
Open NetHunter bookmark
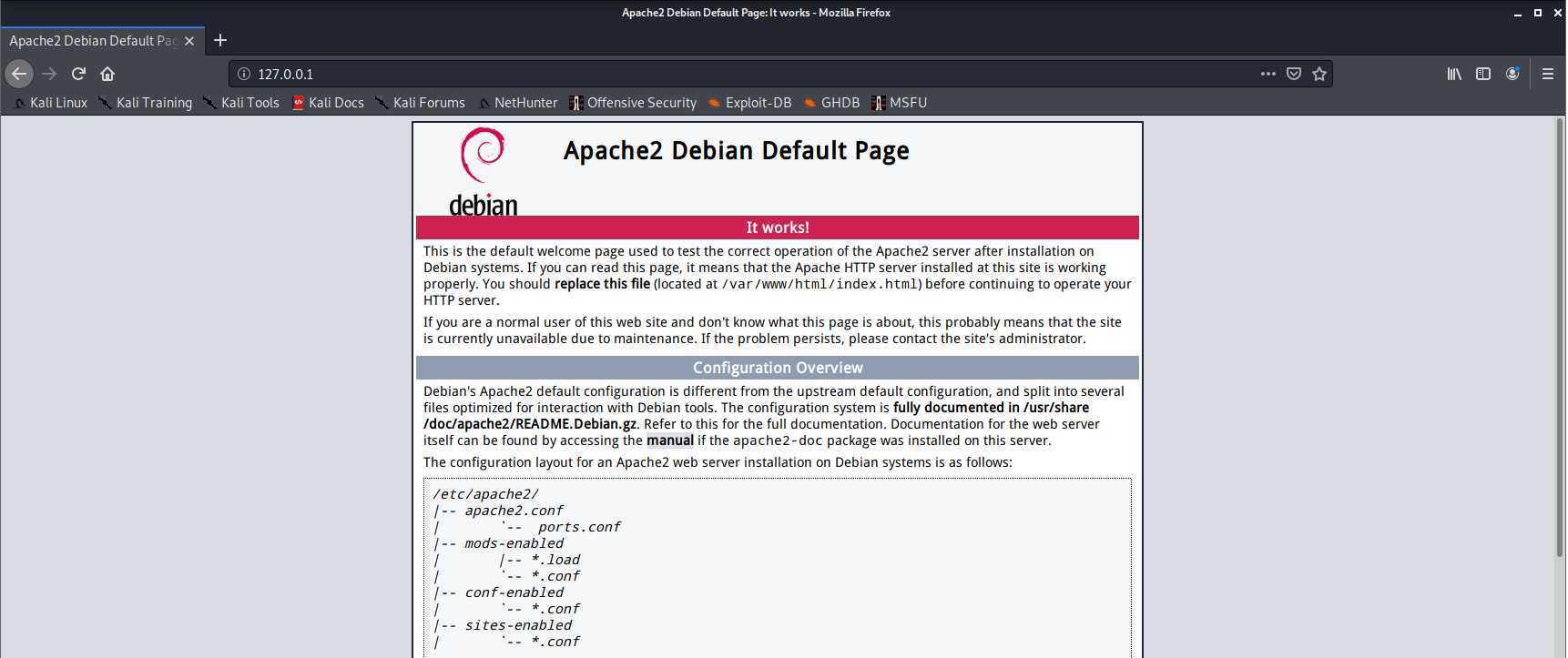point(517,103)
